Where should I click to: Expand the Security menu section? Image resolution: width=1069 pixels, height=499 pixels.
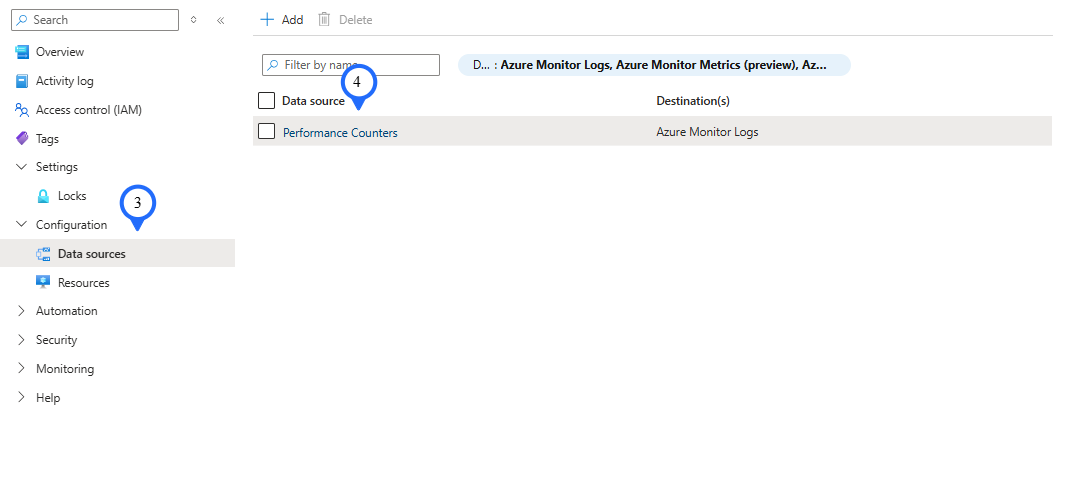click(x=22, y=340)
